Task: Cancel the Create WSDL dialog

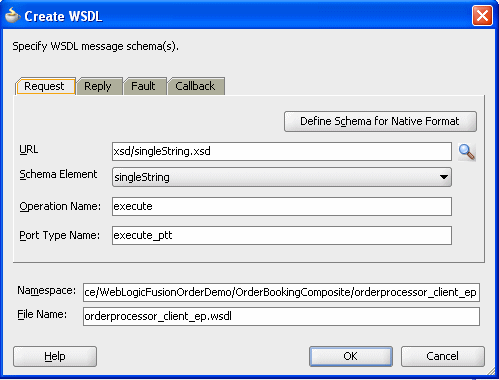Action: tap(443, 356)
